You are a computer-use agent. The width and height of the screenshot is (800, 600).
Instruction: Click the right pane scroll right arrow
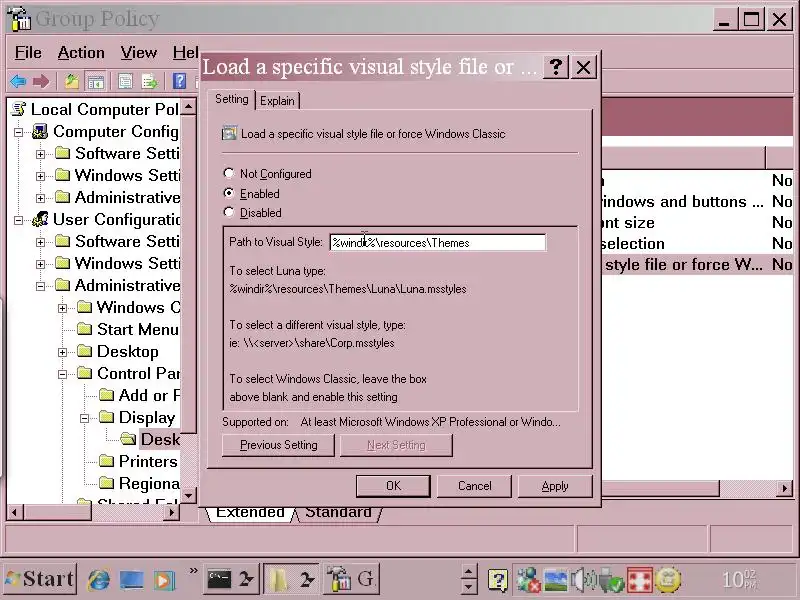(785, 488)
